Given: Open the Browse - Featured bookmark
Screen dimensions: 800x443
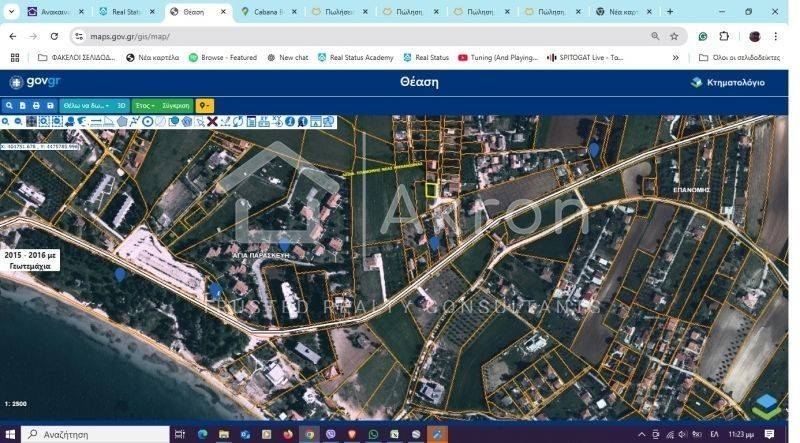Looking at the screenshot, I should pyautogui.click(x=223, y=57).
